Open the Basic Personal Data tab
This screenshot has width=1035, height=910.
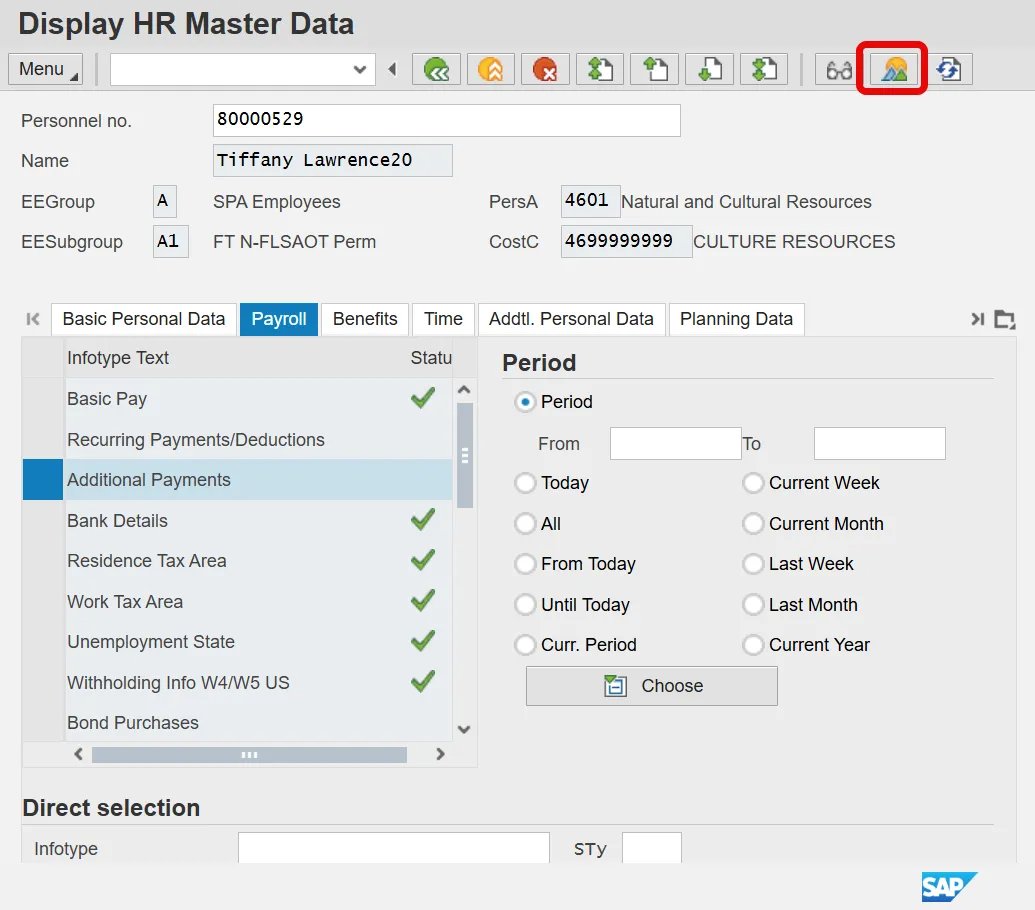pos(144,319)
